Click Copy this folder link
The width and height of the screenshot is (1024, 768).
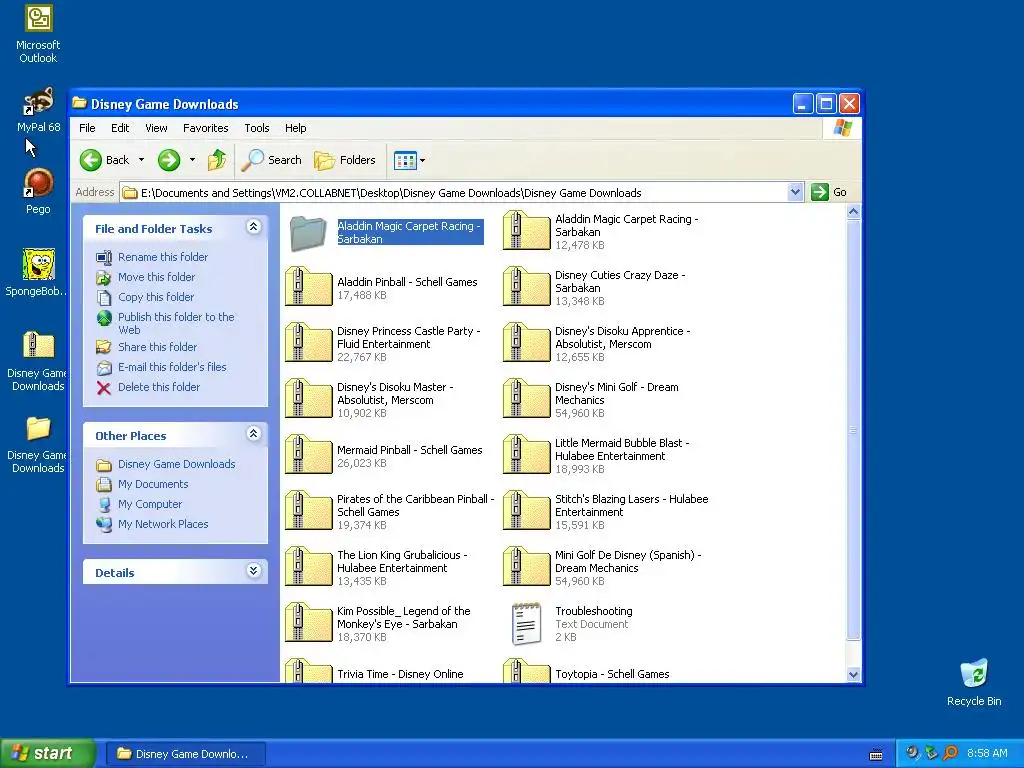pyautogui.click(x=155, y=297)
